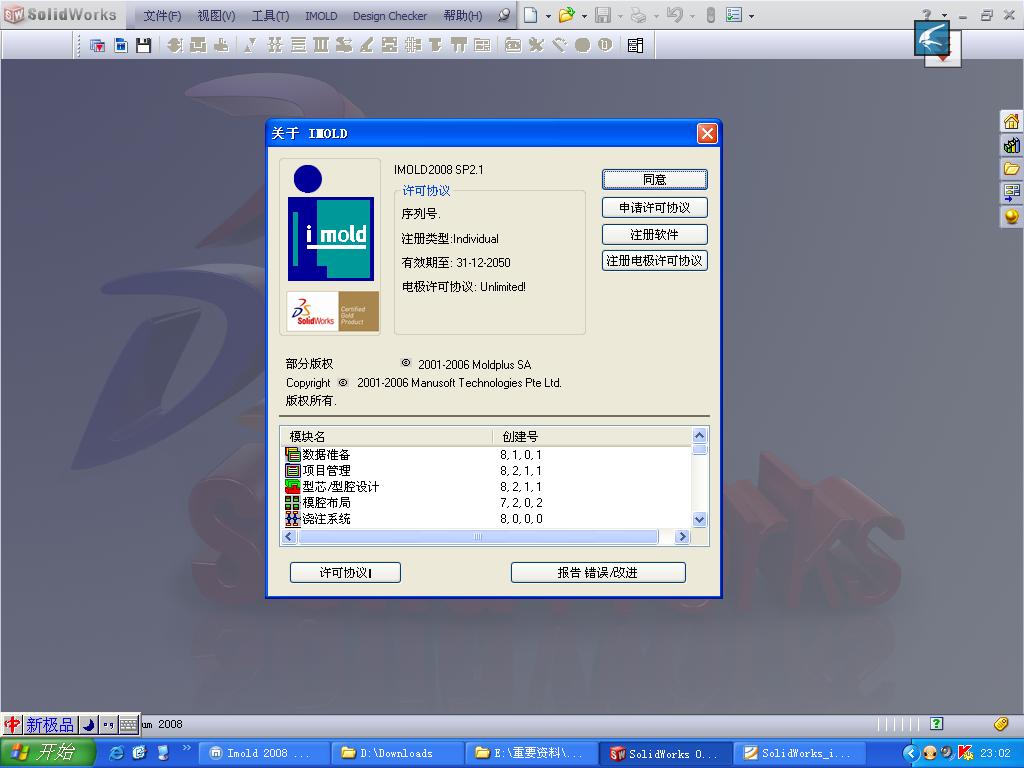Expand the Save dropdown arrow

[620, 16]
